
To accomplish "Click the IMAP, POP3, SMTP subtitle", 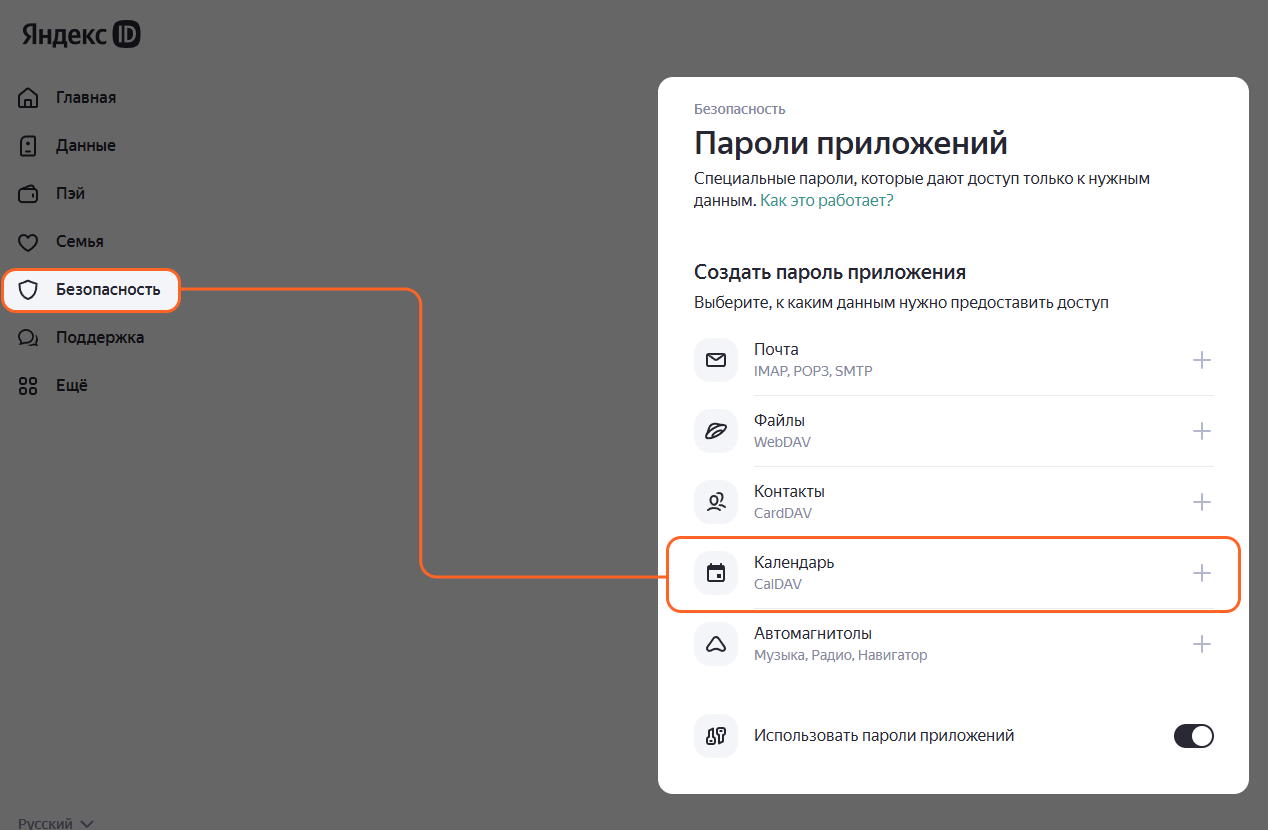I will click(813, 371).
